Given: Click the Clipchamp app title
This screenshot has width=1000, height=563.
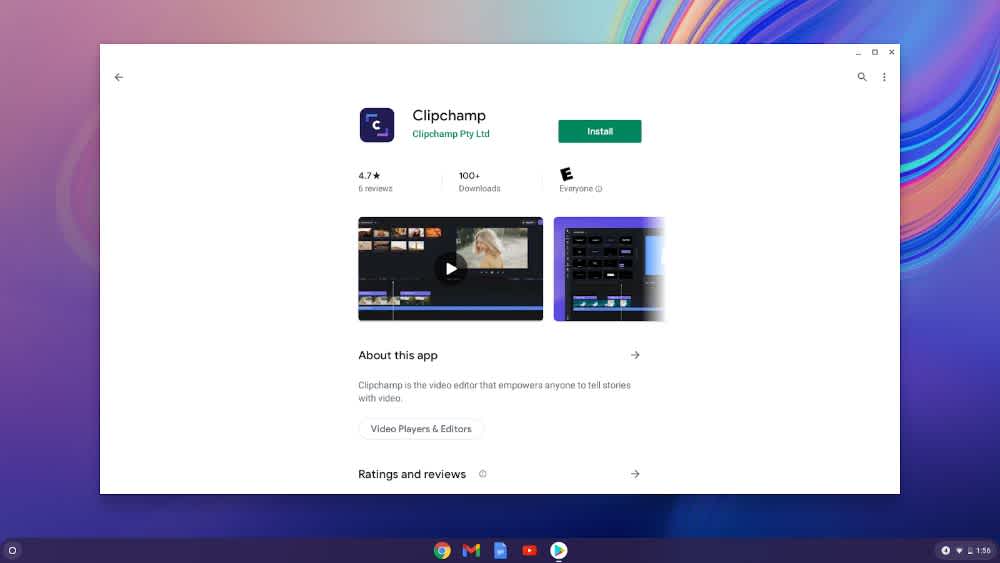Looking at the screenshot, I should tap(449, 115).
